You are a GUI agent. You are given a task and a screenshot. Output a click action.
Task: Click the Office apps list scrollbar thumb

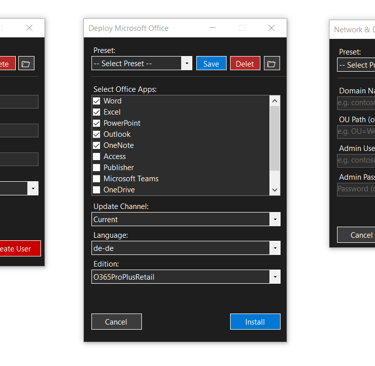tap(275, 138)
